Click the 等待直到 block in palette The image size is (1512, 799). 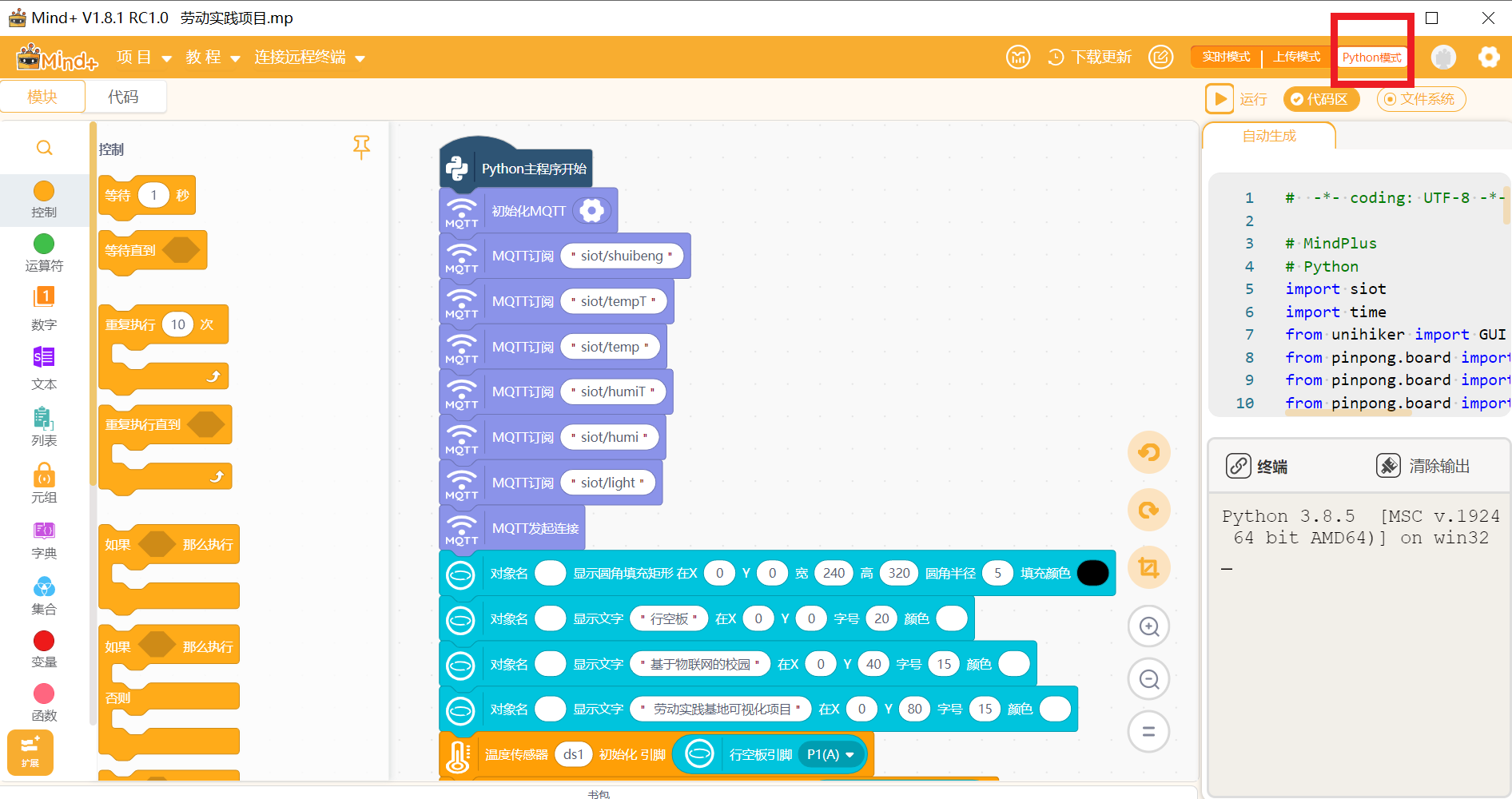click(x=152, y=251)
